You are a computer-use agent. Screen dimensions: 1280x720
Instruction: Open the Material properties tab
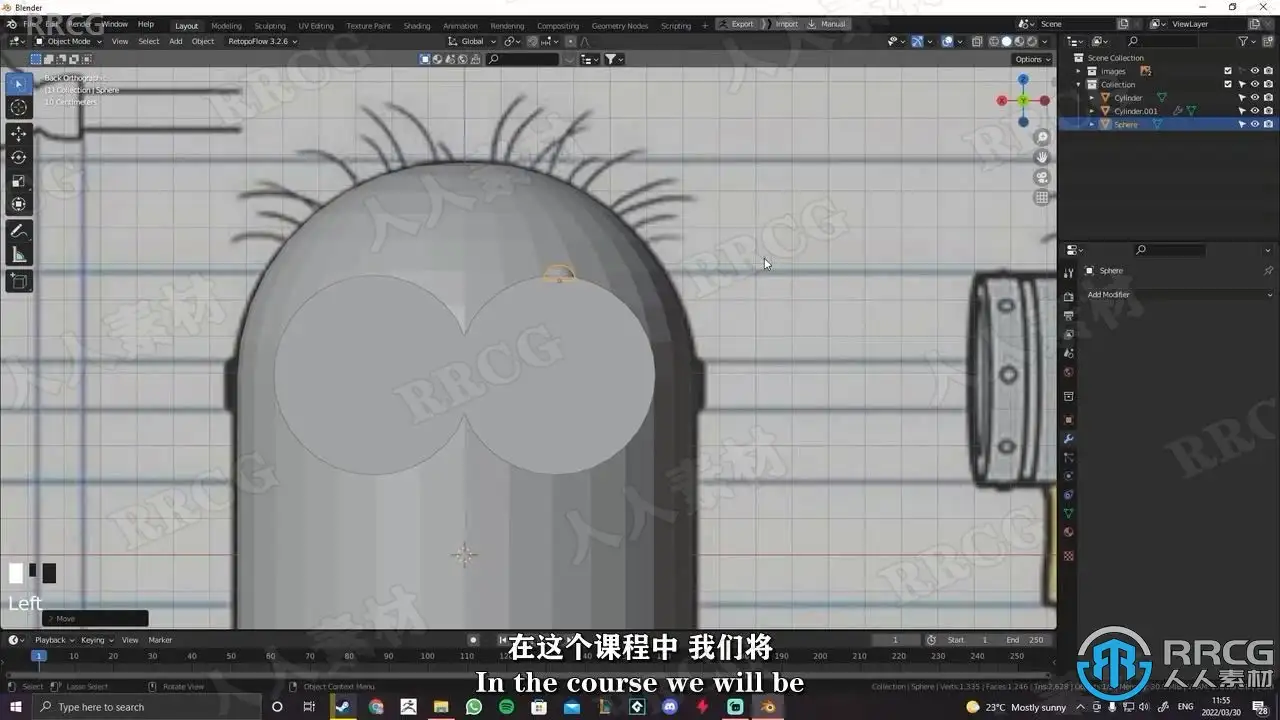point(1068,532)
